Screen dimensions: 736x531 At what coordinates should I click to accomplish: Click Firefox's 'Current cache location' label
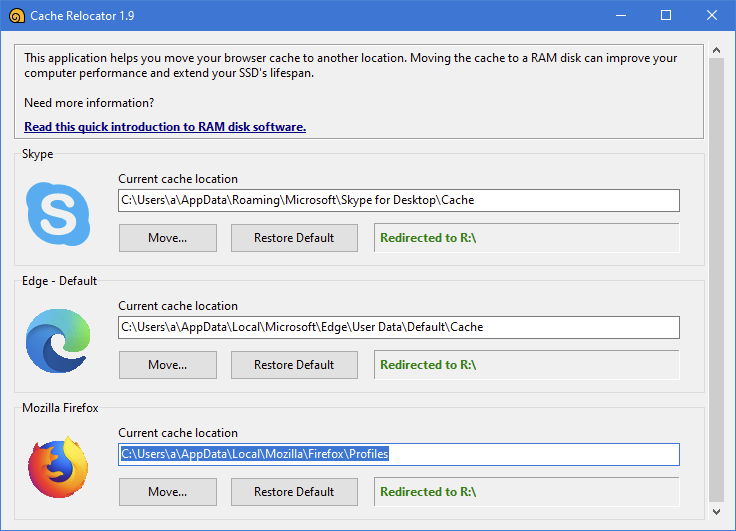click(x=178, y=433)
